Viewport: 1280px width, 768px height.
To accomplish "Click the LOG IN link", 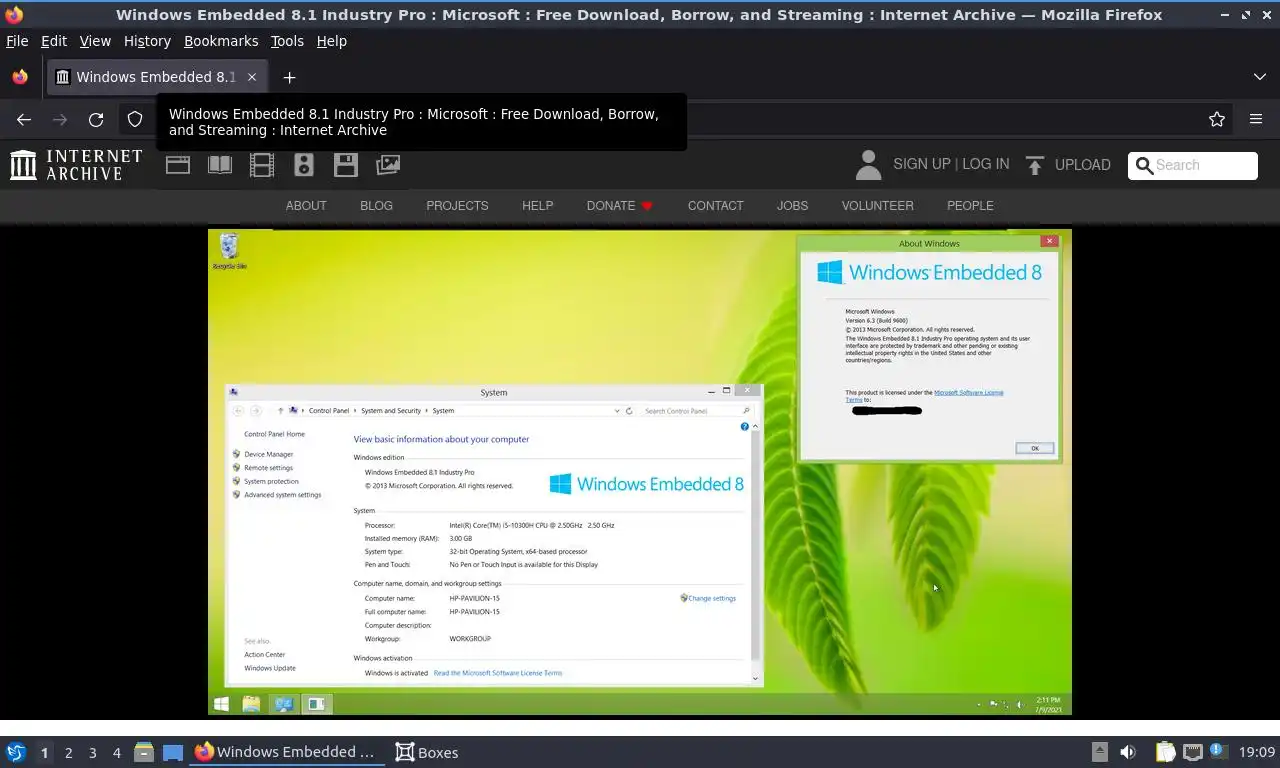I will 985,164.
